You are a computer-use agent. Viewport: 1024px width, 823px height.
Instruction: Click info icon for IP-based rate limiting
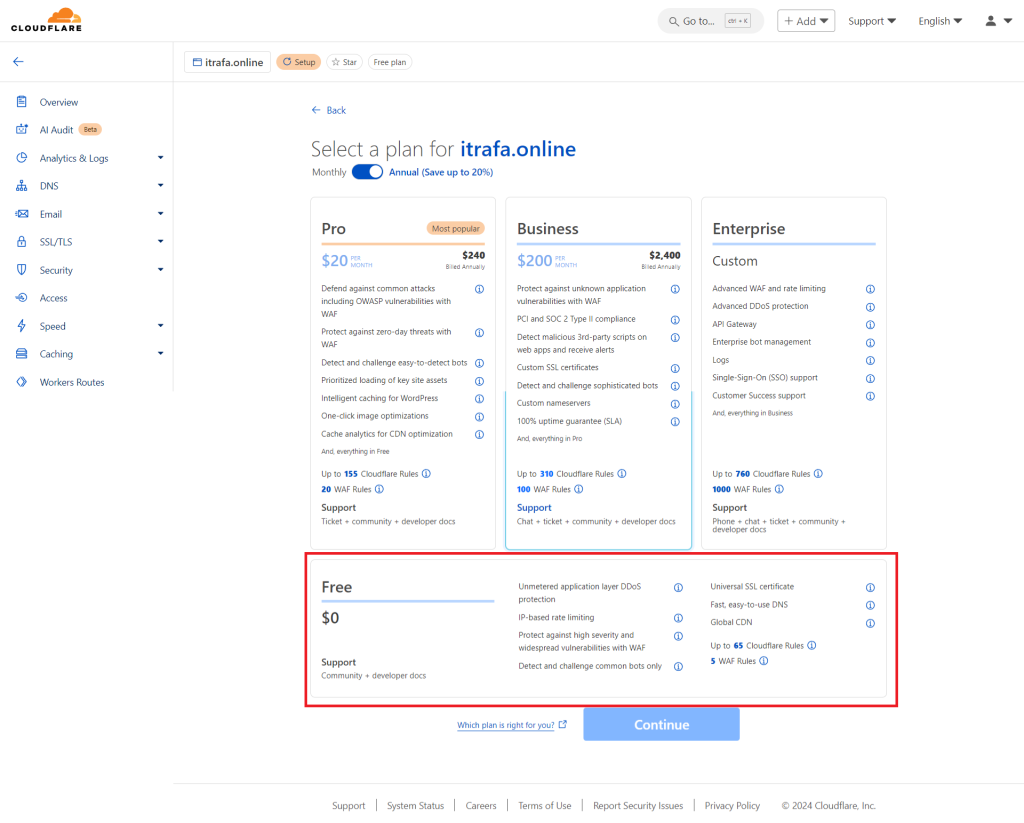pyautogui.click(x=679, y=618)
